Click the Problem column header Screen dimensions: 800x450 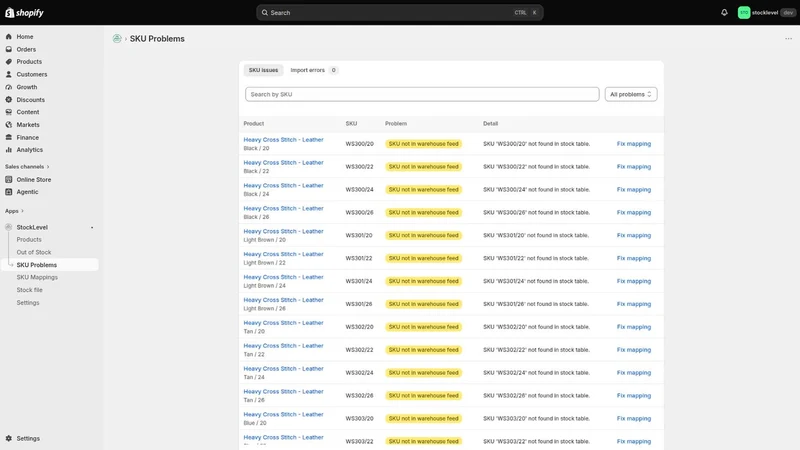(x=396, y=124)
